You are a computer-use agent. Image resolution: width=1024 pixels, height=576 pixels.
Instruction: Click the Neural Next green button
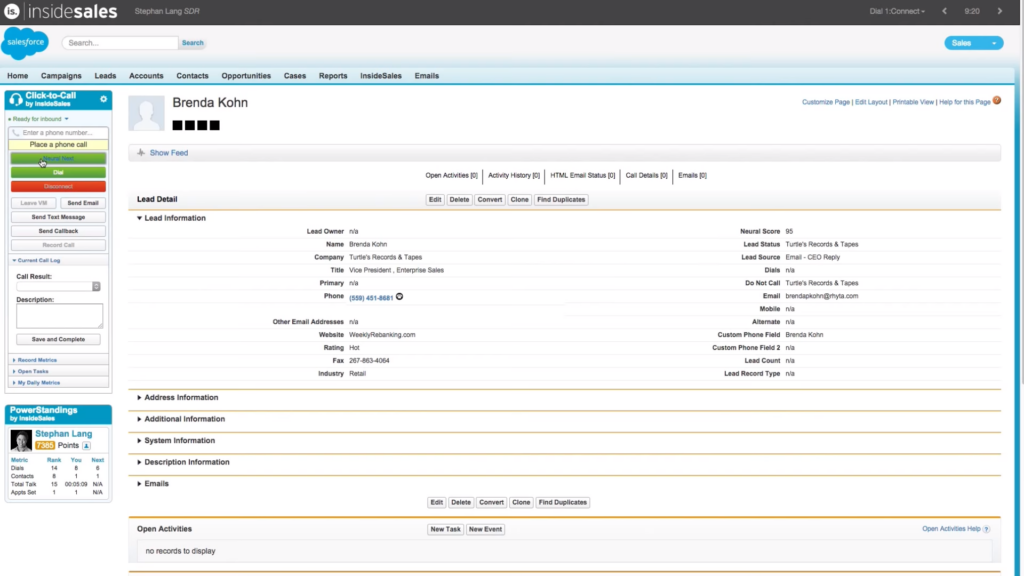click(x=58, y=159)
